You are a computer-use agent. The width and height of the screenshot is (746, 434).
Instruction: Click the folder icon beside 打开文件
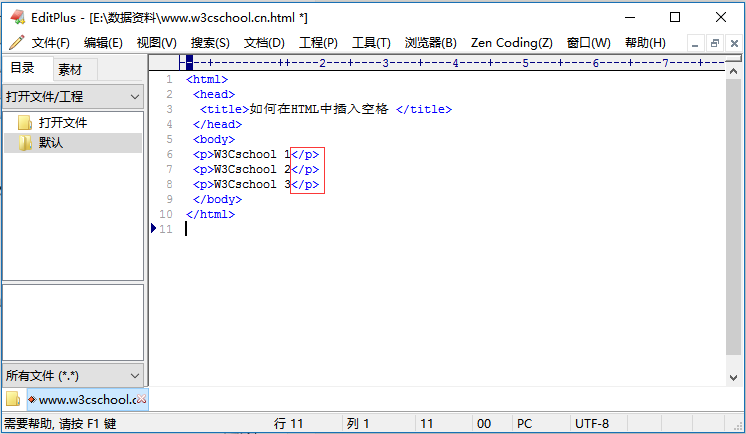point(25,123)
